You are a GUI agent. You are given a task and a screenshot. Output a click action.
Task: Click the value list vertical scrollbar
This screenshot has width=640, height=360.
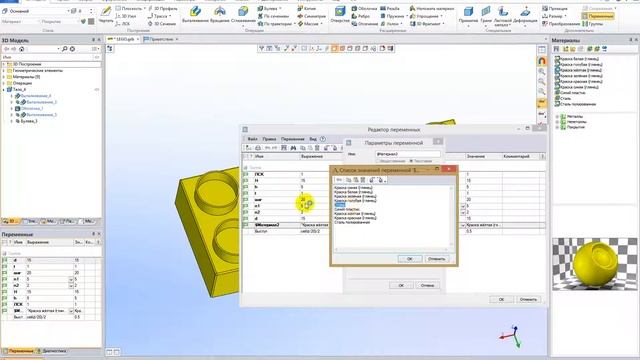(x=451, y=216)
